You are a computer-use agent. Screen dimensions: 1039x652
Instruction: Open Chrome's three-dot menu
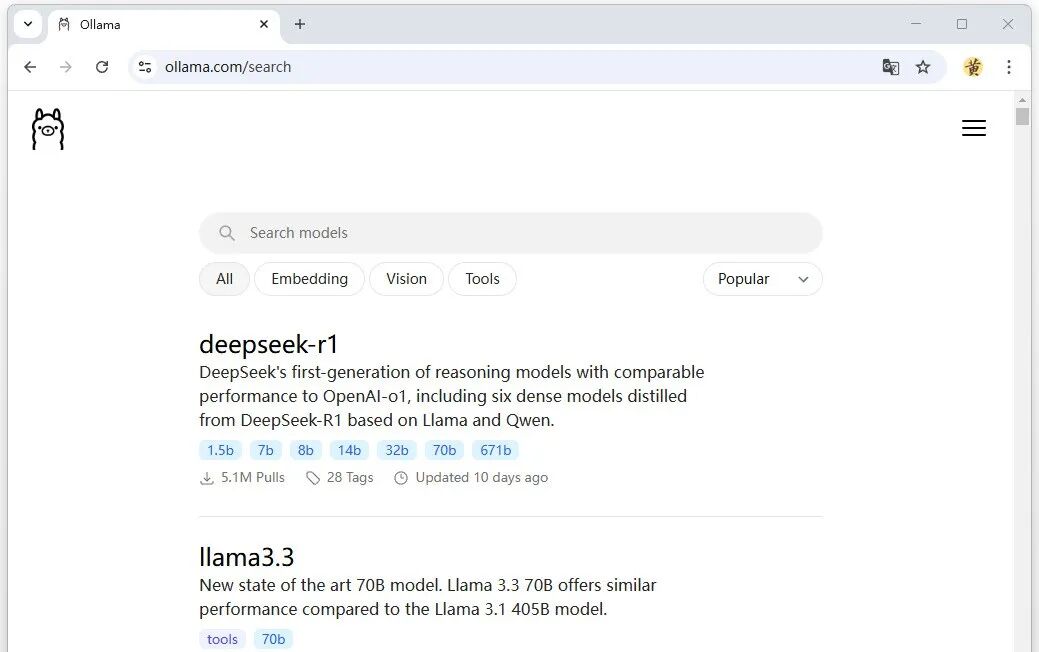1009,67
